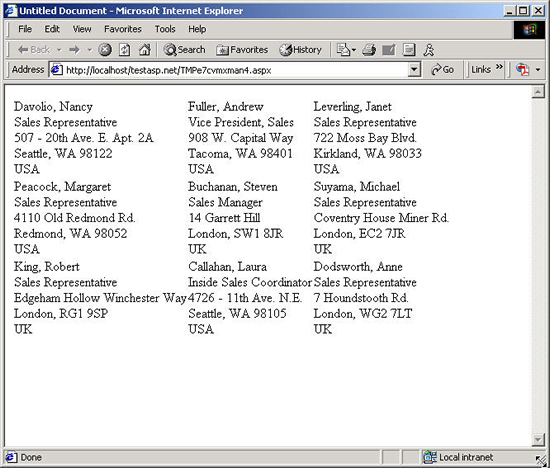Click the Mail icon in toolbar
550x468 pixels.
click(x=343, y=50)
